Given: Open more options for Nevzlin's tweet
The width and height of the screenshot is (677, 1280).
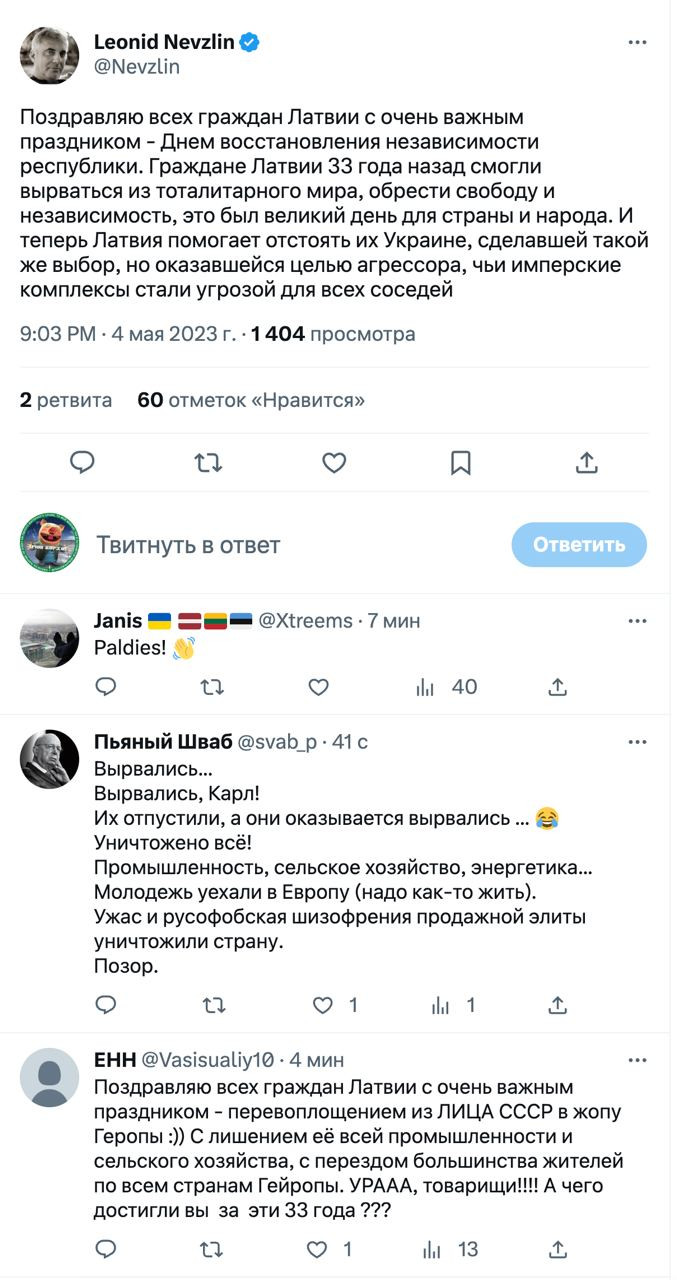Looking at the screenshot, I should click(x=637, y=42).
